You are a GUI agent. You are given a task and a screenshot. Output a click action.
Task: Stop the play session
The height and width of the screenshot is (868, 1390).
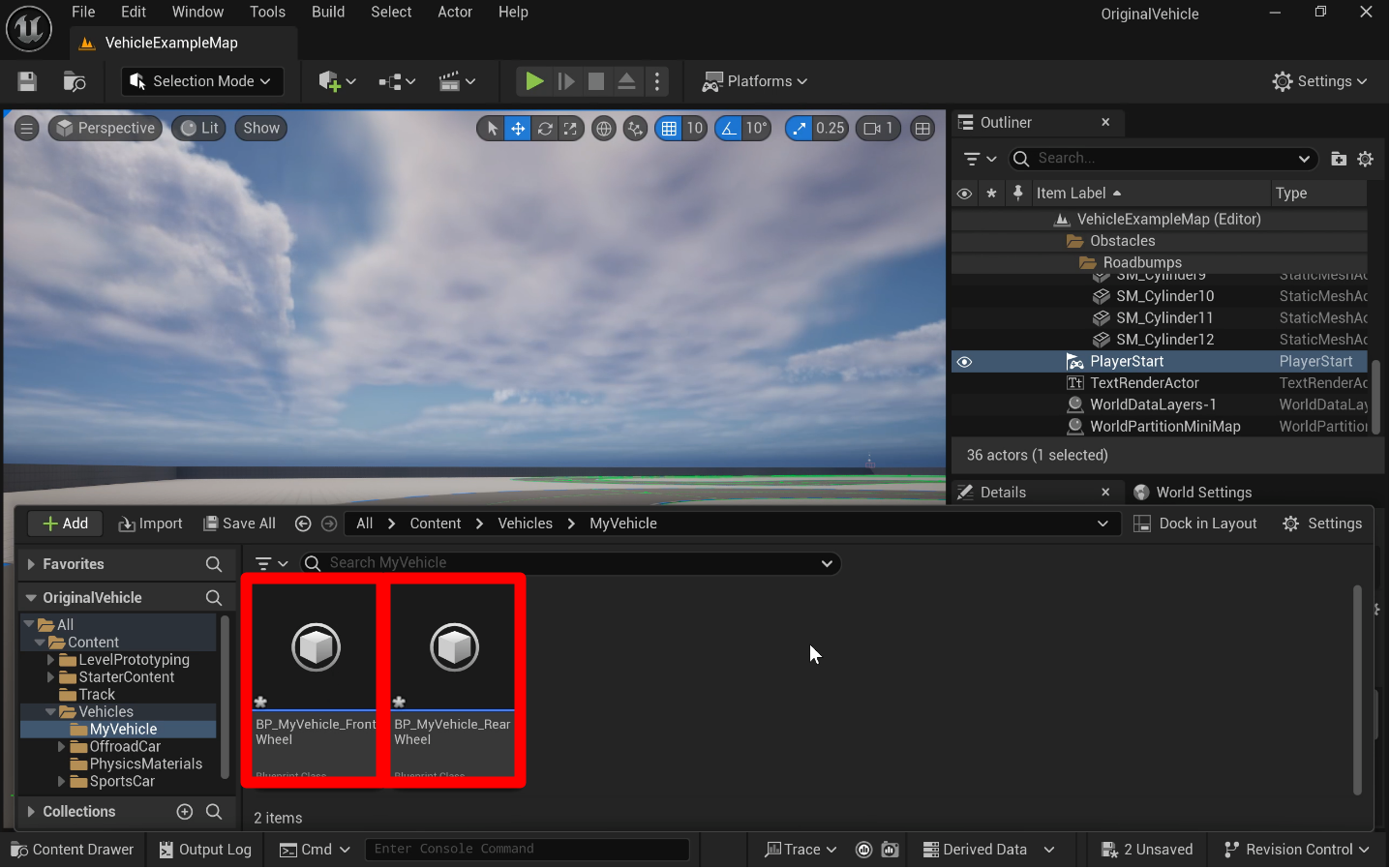tap(596, 81)
